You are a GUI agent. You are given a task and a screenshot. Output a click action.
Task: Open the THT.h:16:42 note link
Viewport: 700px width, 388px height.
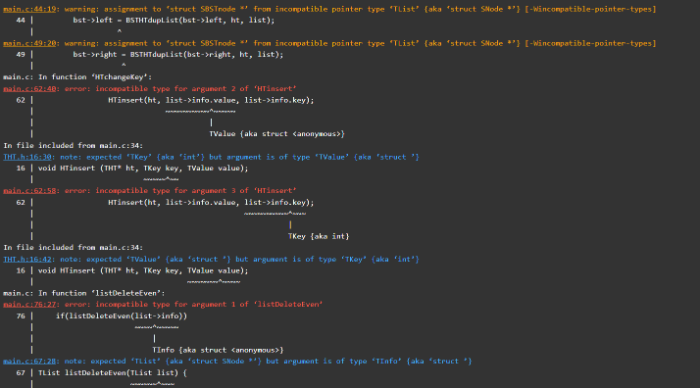(x=27, y=259)
